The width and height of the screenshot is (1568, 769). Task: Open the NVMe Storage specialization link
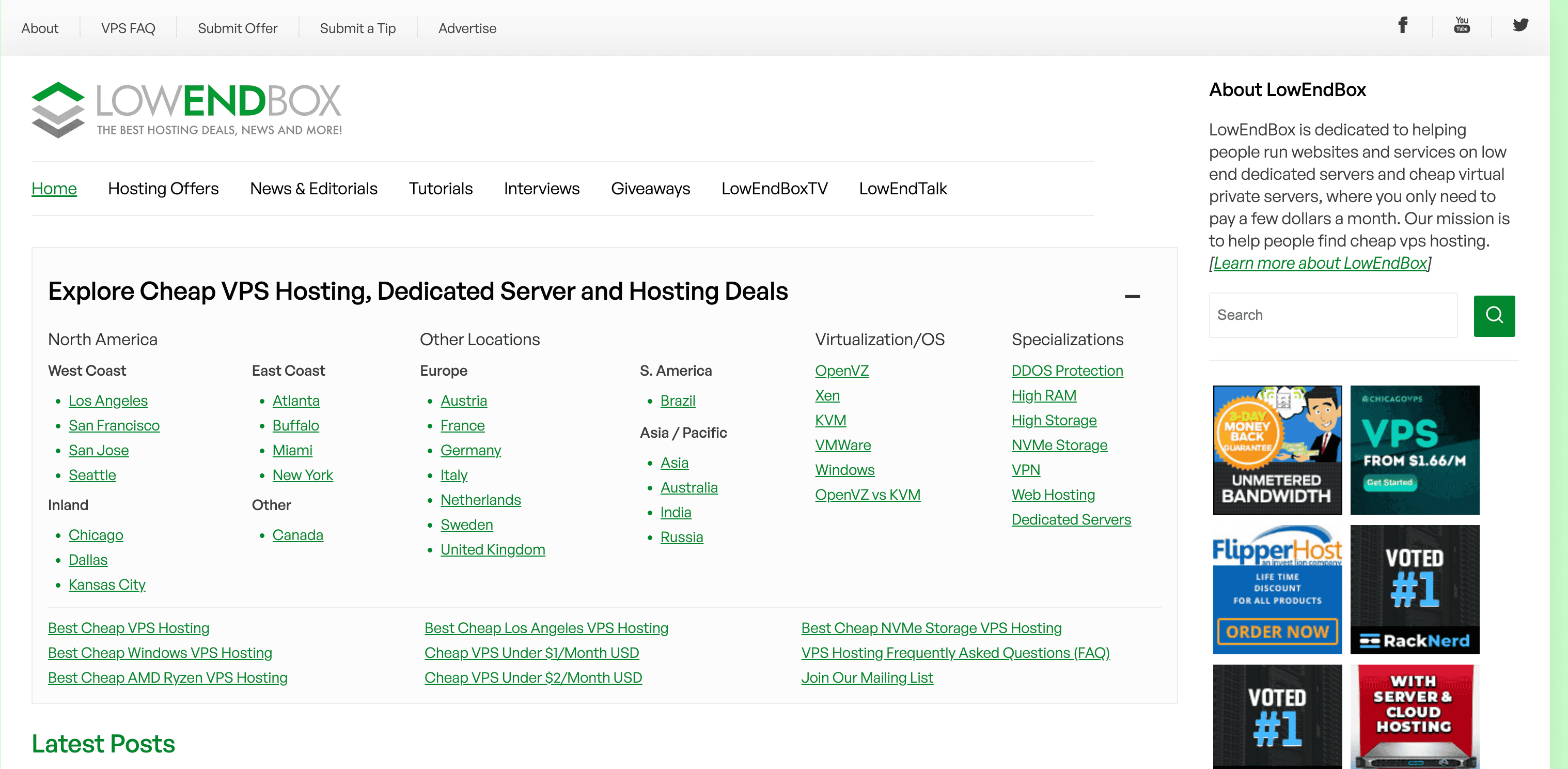pyautogui.click(x=1059, y=445)
